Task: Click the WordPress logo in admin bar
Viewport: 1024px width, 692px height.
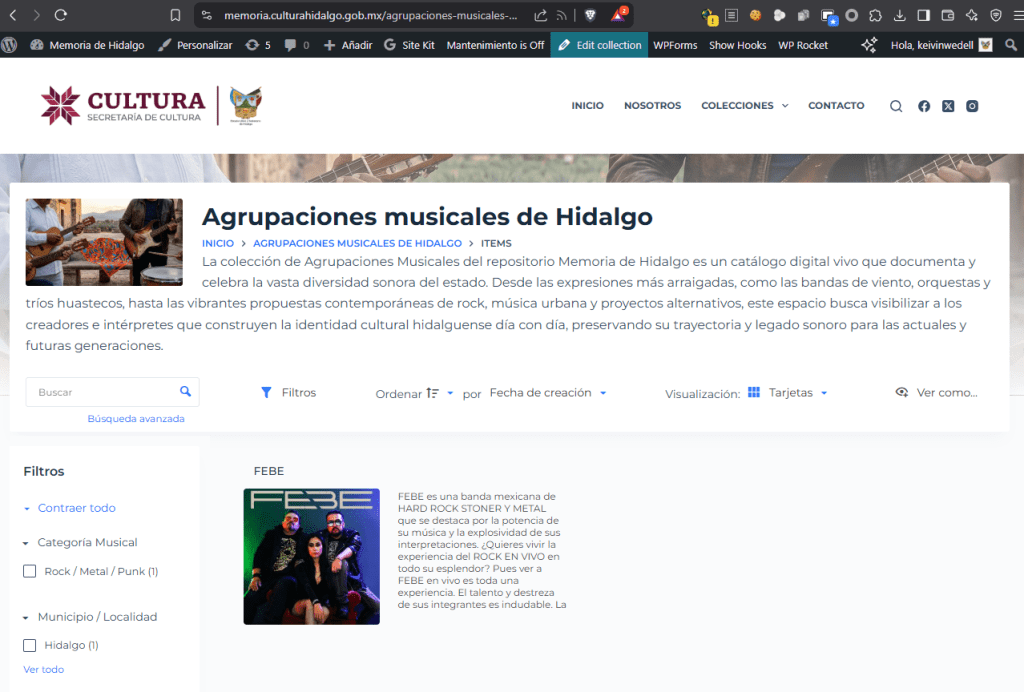Action: pos(10,45)
